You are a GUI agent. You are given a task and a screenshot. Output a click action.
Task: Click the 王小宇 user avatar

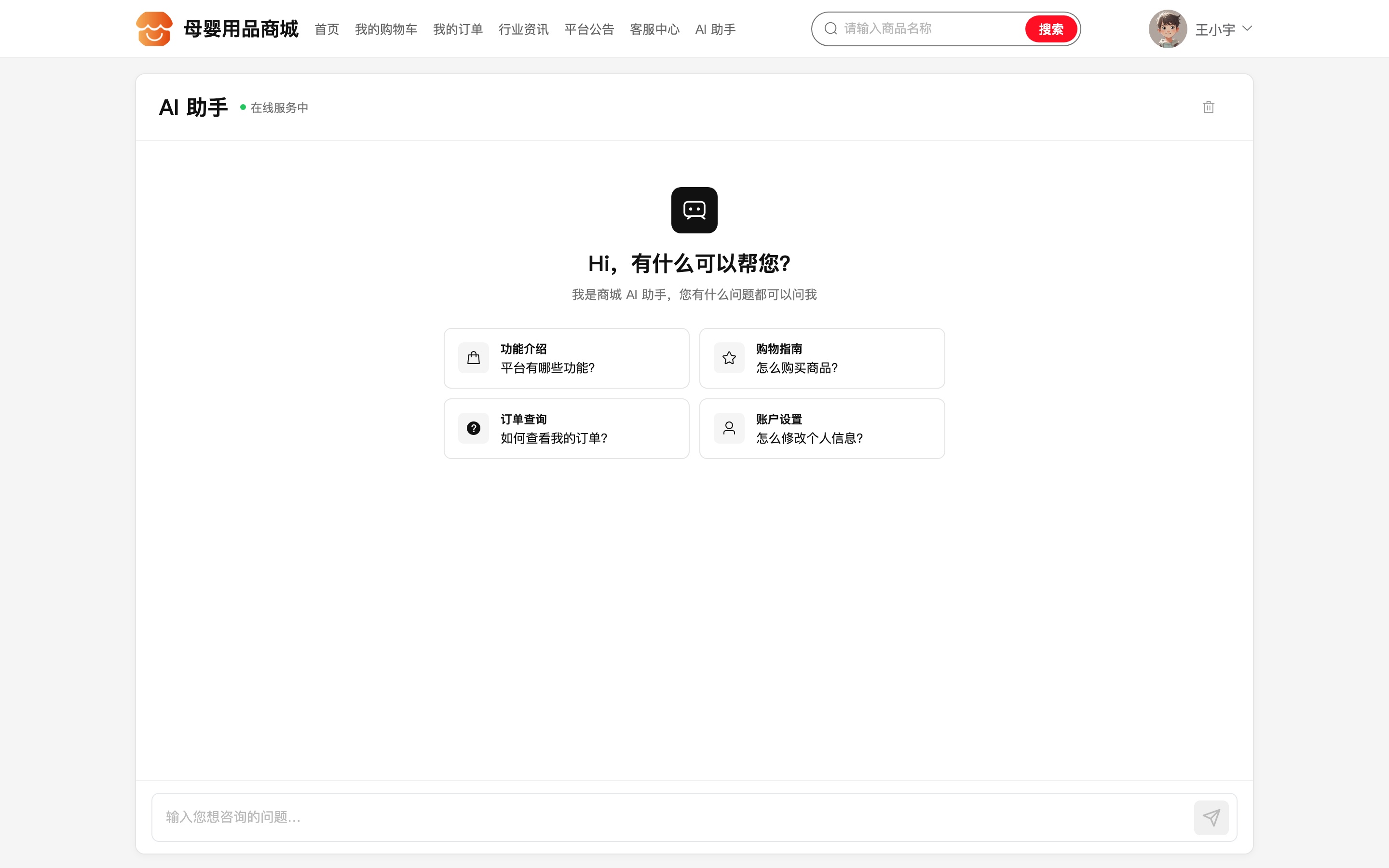(x=1168, y=29)
